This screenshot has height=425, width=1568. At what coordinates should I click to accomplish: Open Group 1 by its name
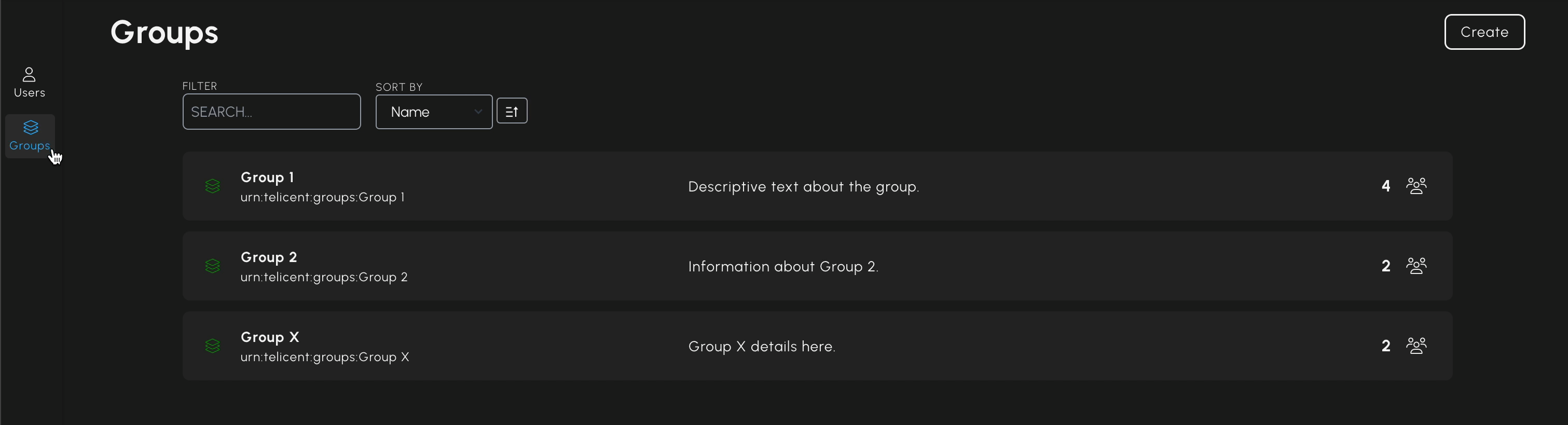pos(267,177)
